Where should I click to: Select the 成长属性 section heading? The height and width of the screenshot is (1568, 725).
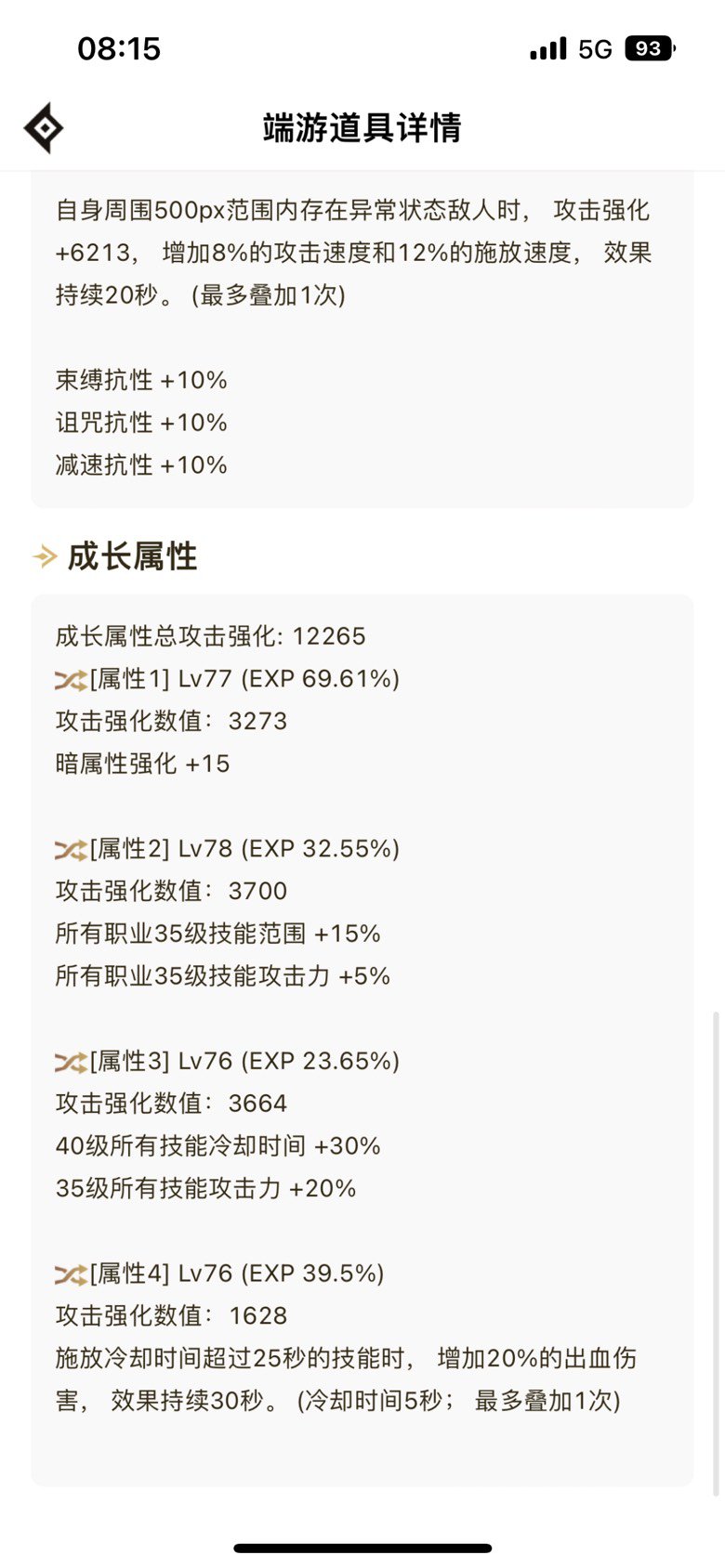coord(132,557)
